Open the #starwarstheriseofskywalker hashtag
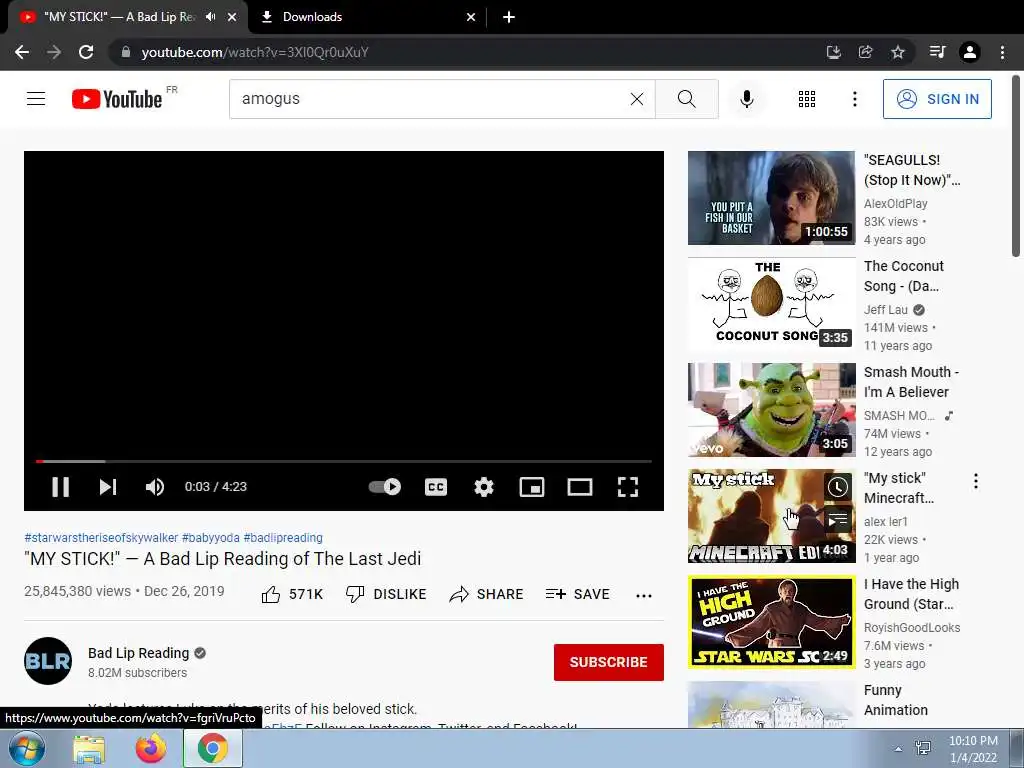This screenshot has height=768, width=1024. click(101, 537)
